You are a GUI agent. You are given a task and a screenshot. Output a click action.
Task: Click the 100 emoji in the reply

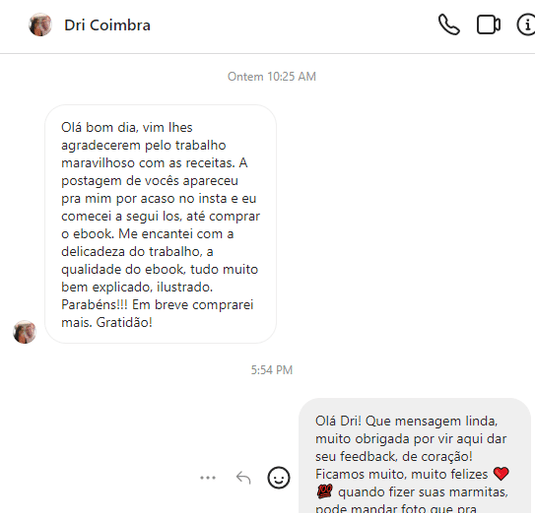pyautogui.click(x=324, y=492)
